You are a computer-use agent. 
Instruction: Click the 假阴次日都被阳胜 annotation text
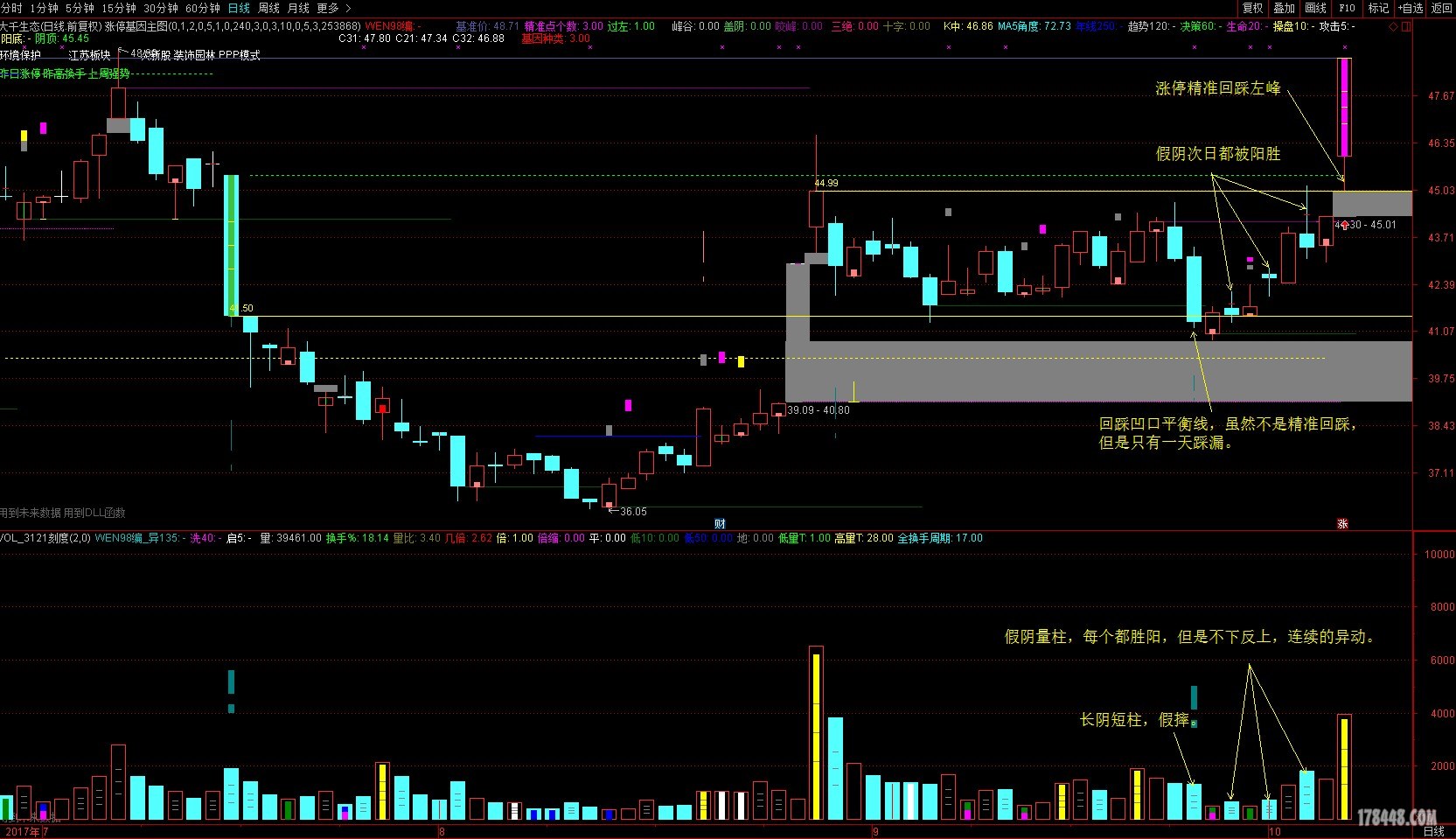[1218, 153]
